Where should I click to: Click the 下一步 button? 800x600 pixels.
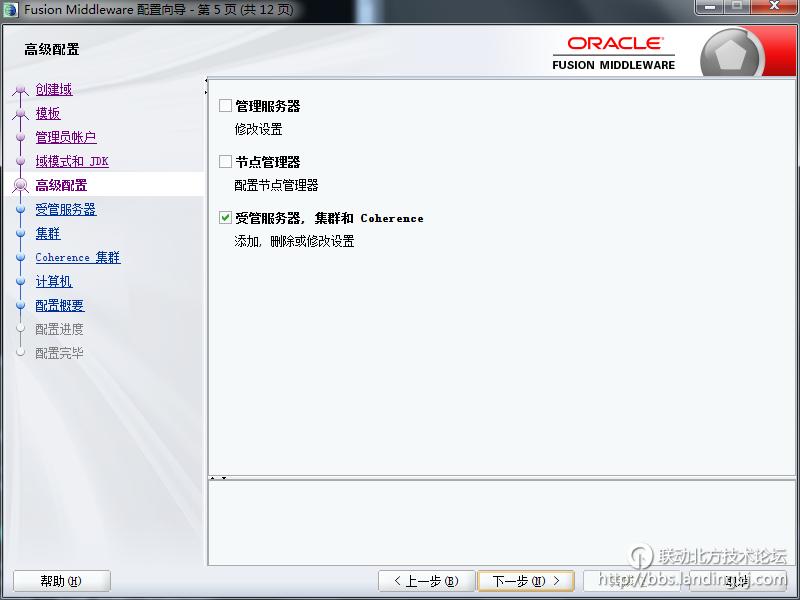click(x=526, y=581)
